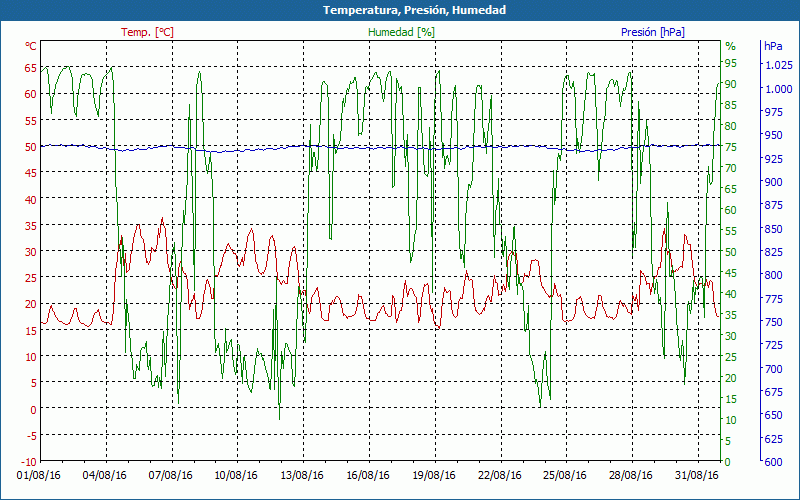Click the red '0' temperature axis value
The width and height of the screenshot is (800, 500).
[x=33, y=409]
